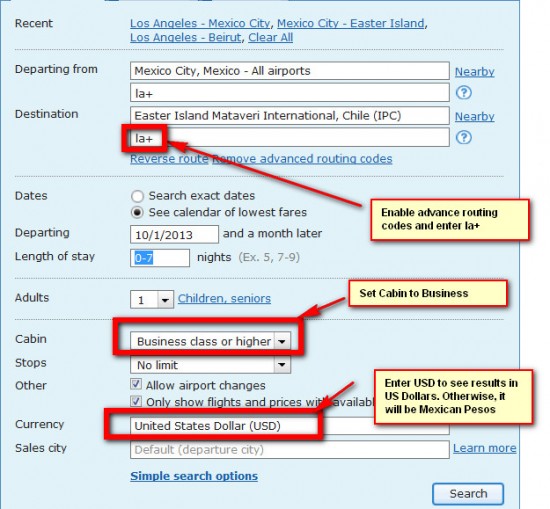Select Search exact dates radio button

137,196
